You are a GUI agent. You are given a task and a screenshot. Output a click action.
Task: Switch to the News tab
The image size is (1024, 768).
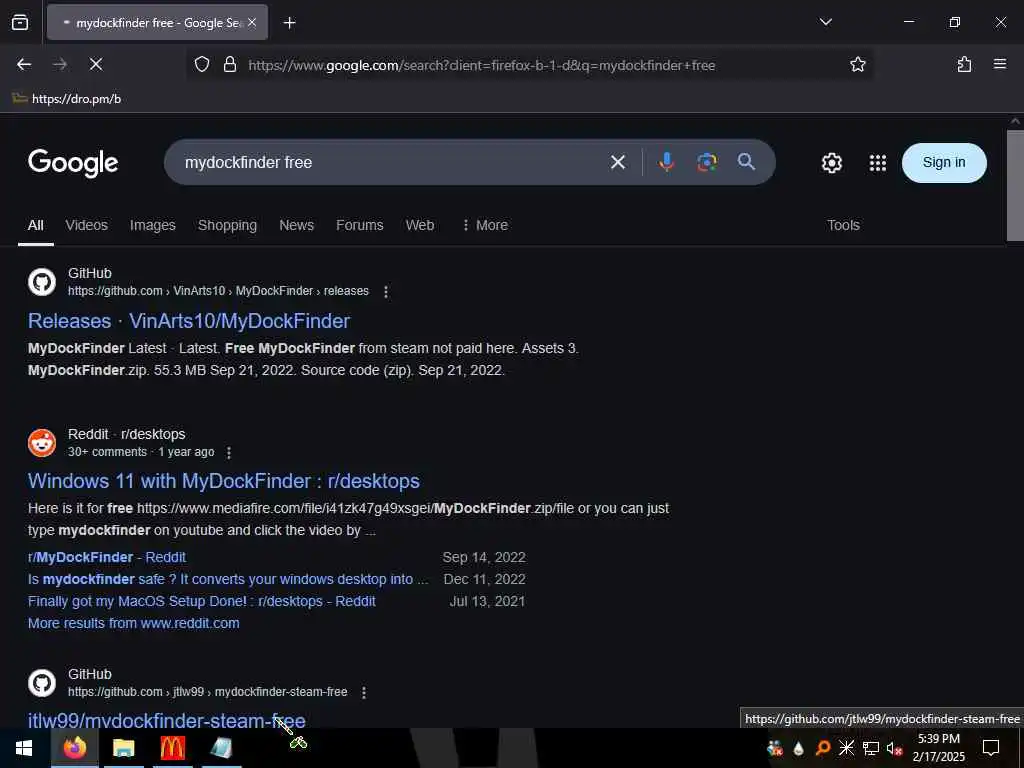tap(296, 225)
